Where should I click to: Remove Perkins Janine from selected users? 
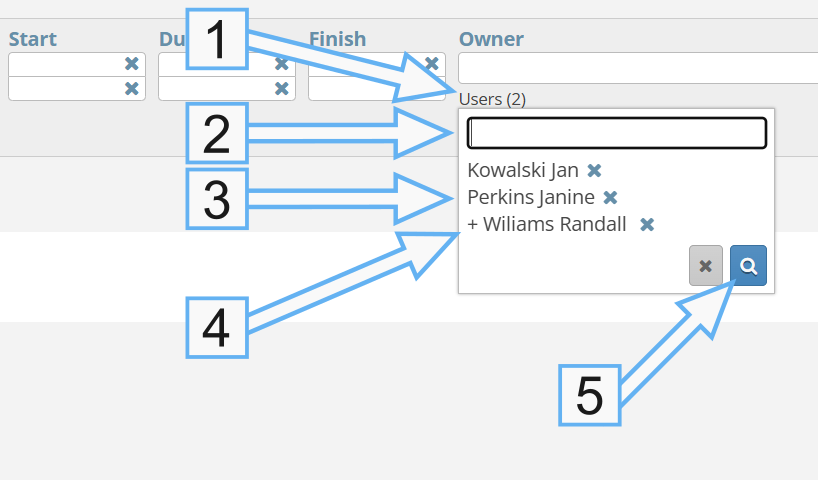610,197
